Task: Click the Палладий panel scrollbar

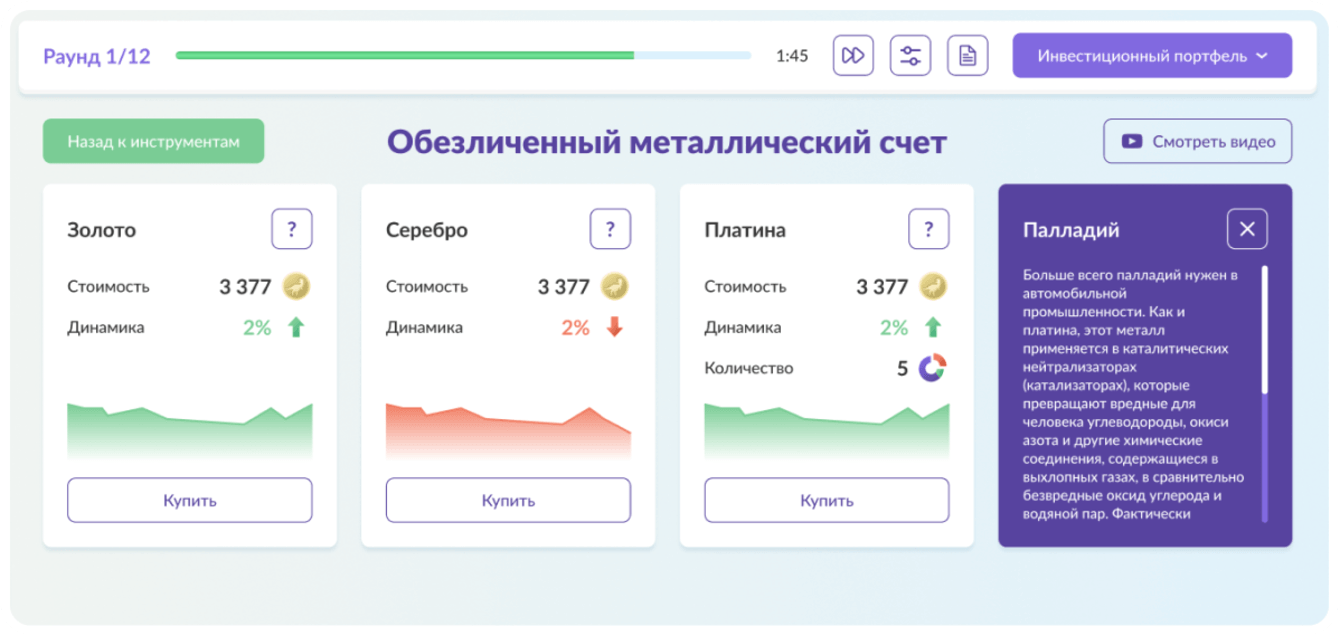Action: (1264, 394)
